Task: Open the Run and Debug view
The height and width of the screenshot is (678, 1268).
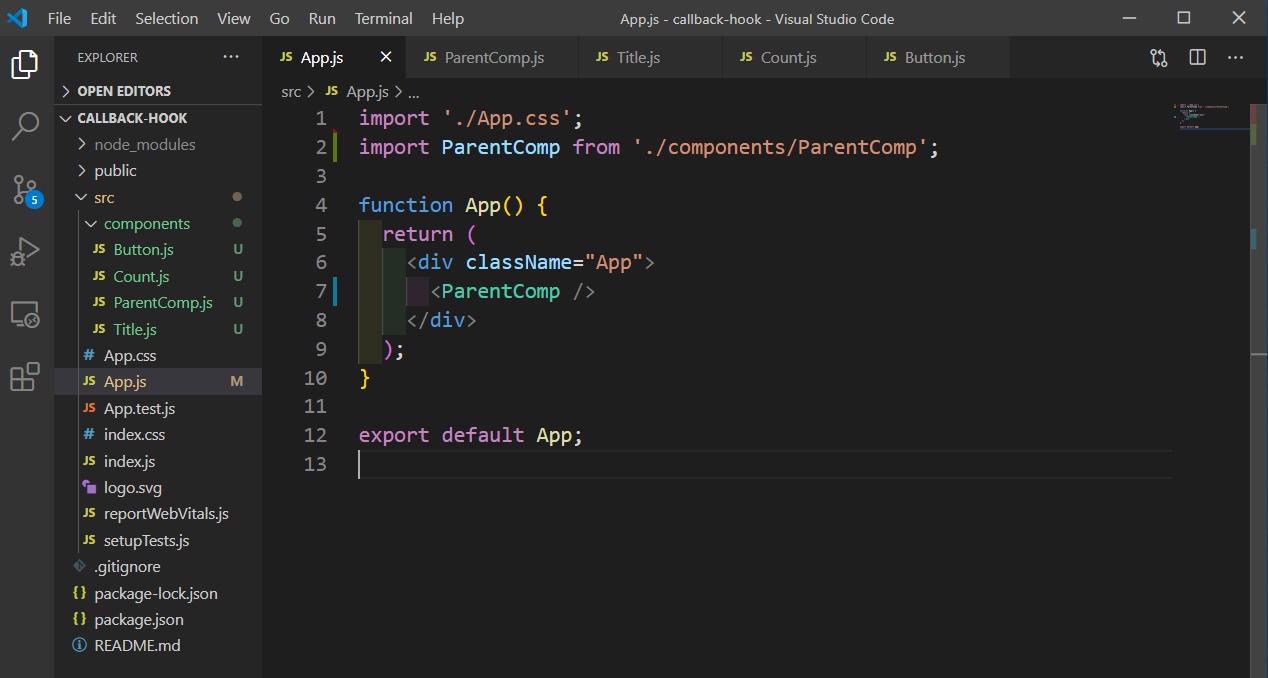Action: coord(25,251)
